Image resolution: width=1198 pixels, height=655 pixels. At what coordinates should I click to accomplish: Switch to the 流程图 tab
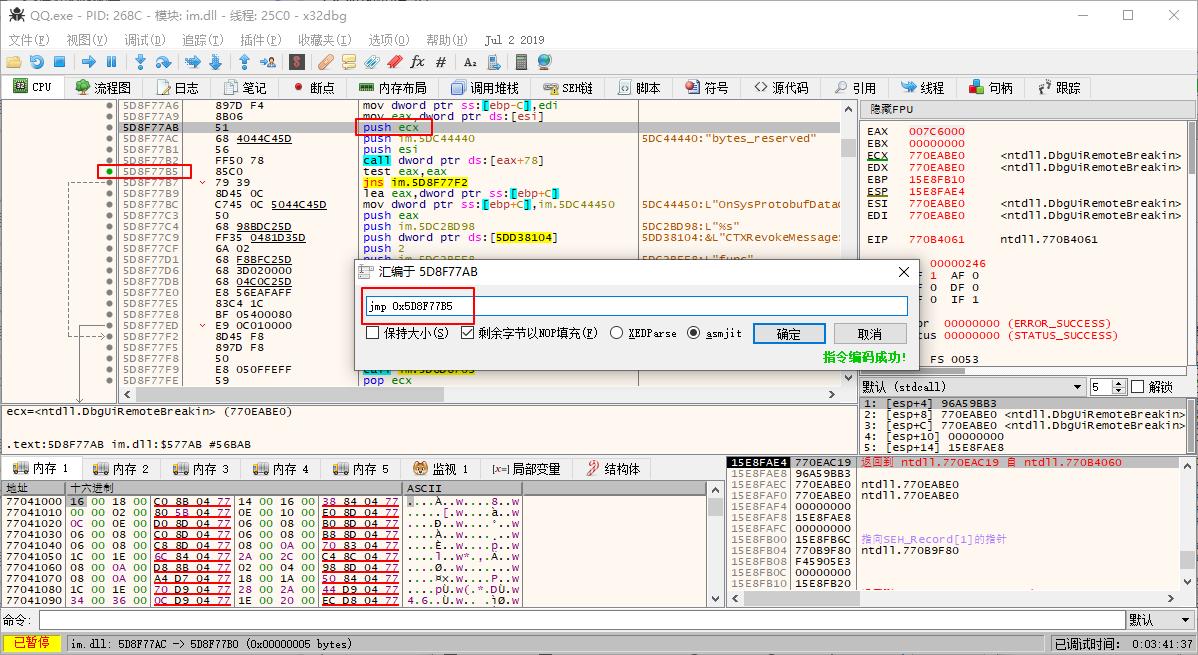[103, 87]
